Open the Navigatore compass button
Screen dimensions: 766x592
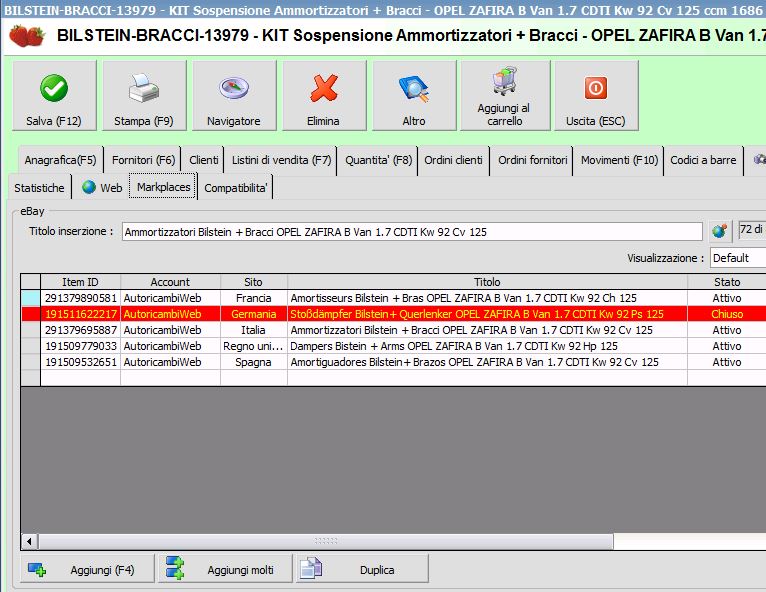(x=234, y=96)
